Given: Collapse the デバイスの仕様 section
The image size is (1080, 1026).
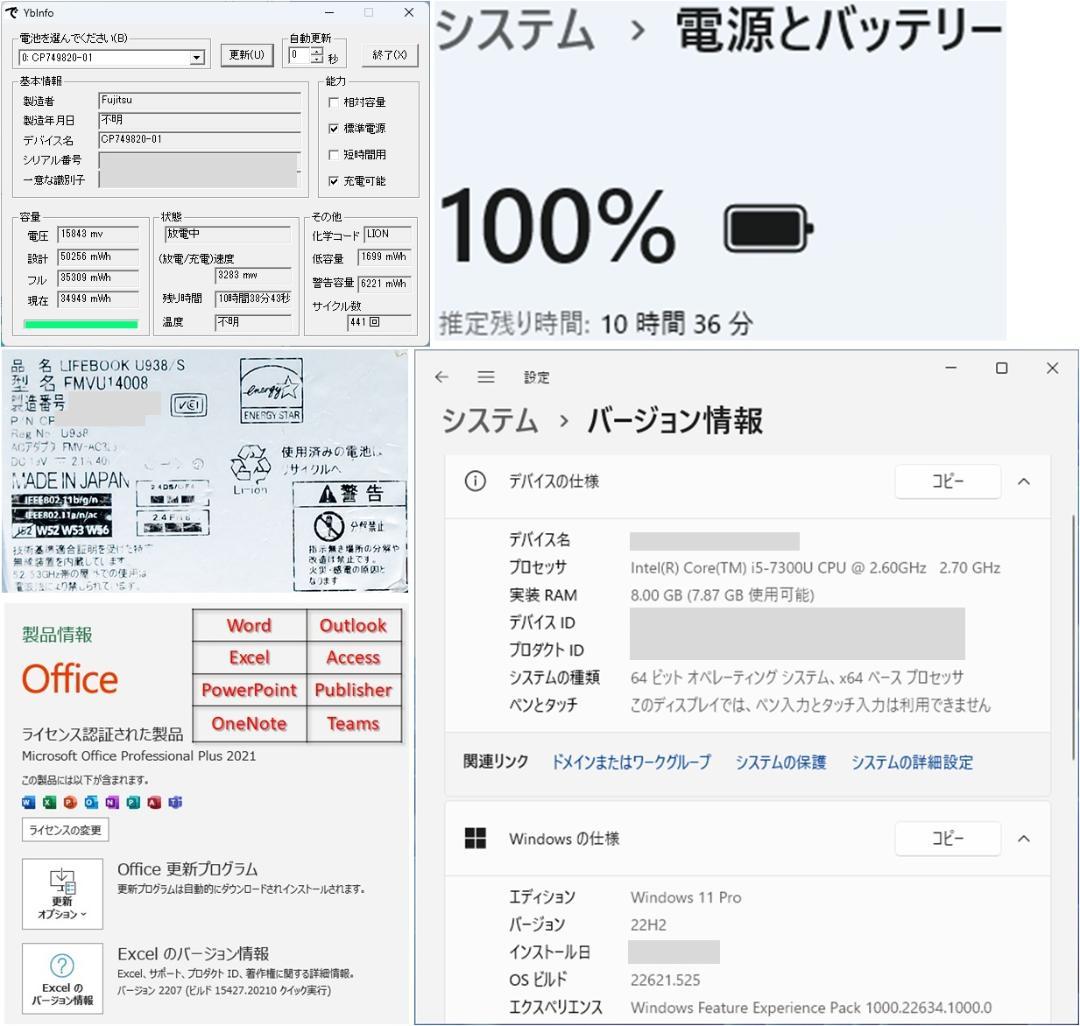Looking at the screenshot, I should click(x=1023, y=481).
